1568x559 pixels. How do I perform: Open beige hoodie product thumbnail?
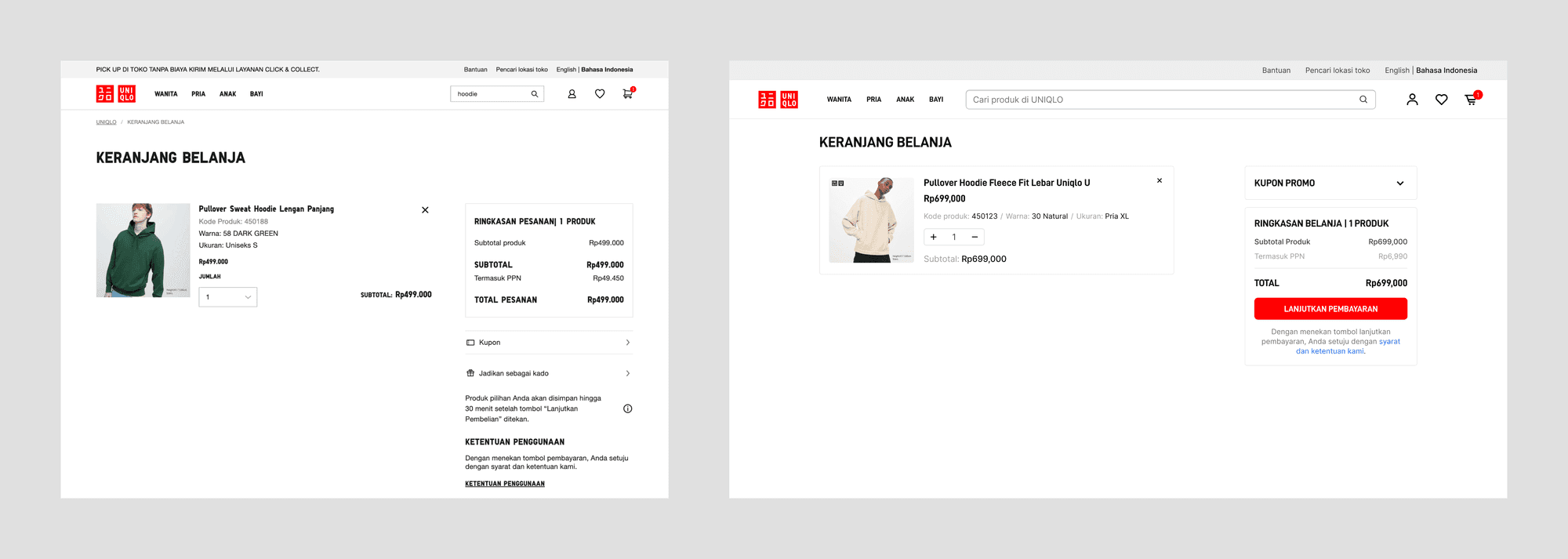(871, 220)
